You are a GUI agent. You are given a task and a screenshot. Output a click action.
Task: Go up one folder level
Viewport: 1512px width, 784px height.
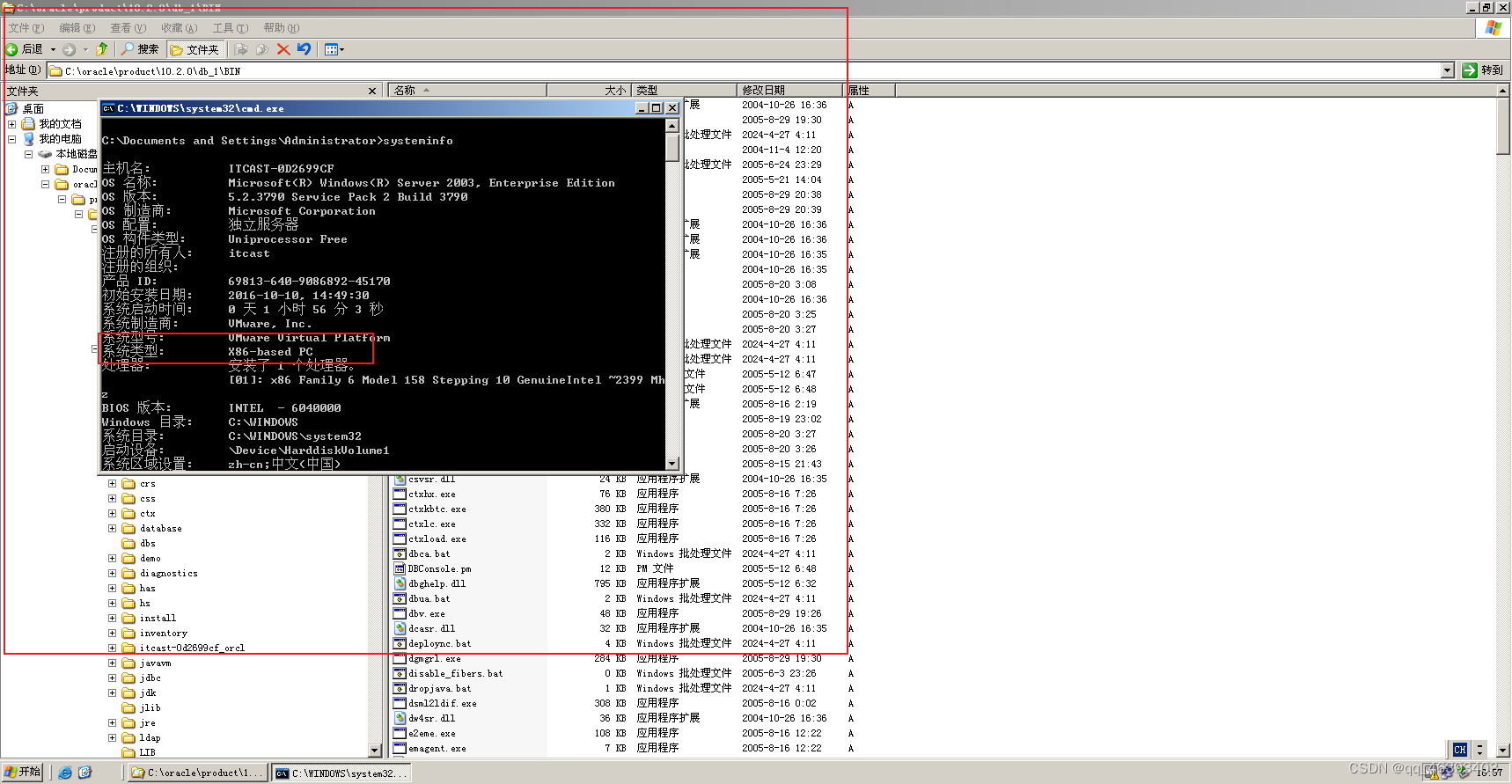102,49
